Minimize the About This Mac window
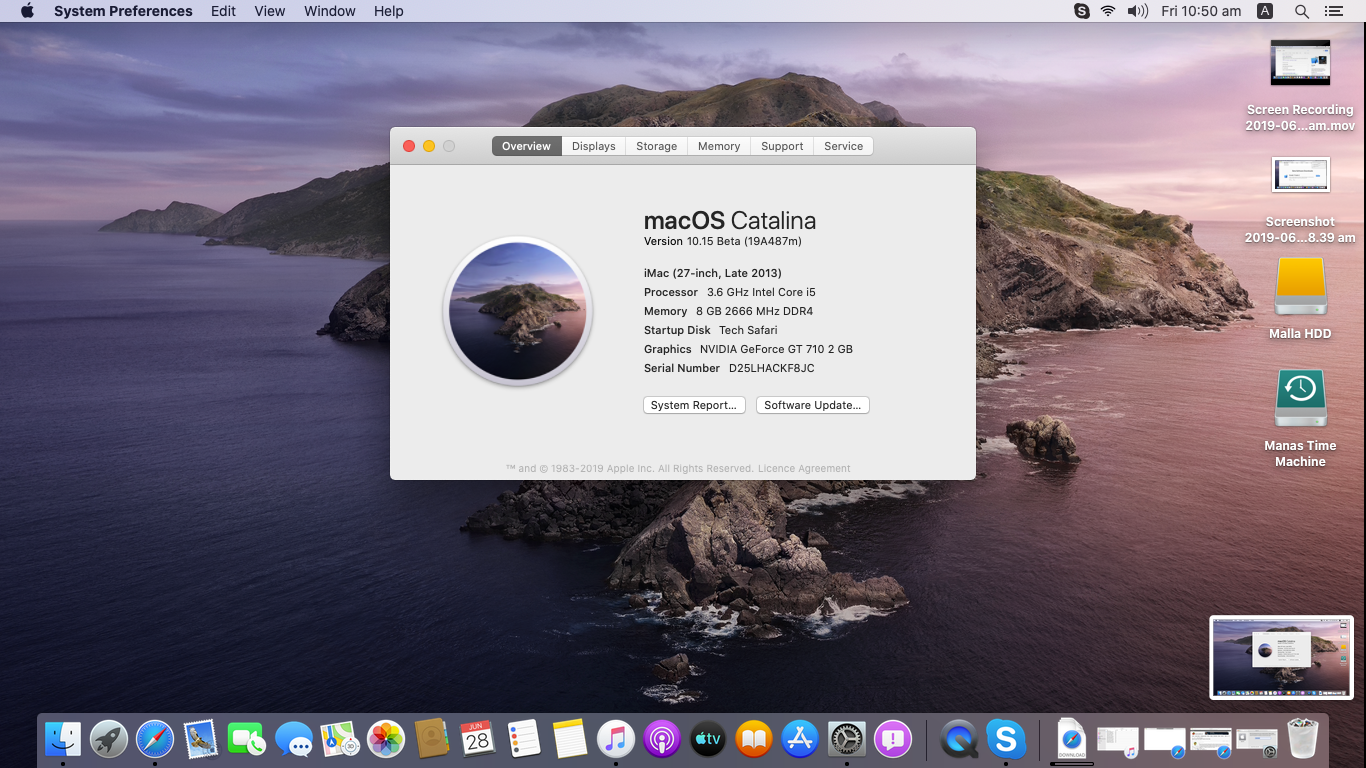The height and width of the screenshot is (768, 1366). (x=429, y=146)
